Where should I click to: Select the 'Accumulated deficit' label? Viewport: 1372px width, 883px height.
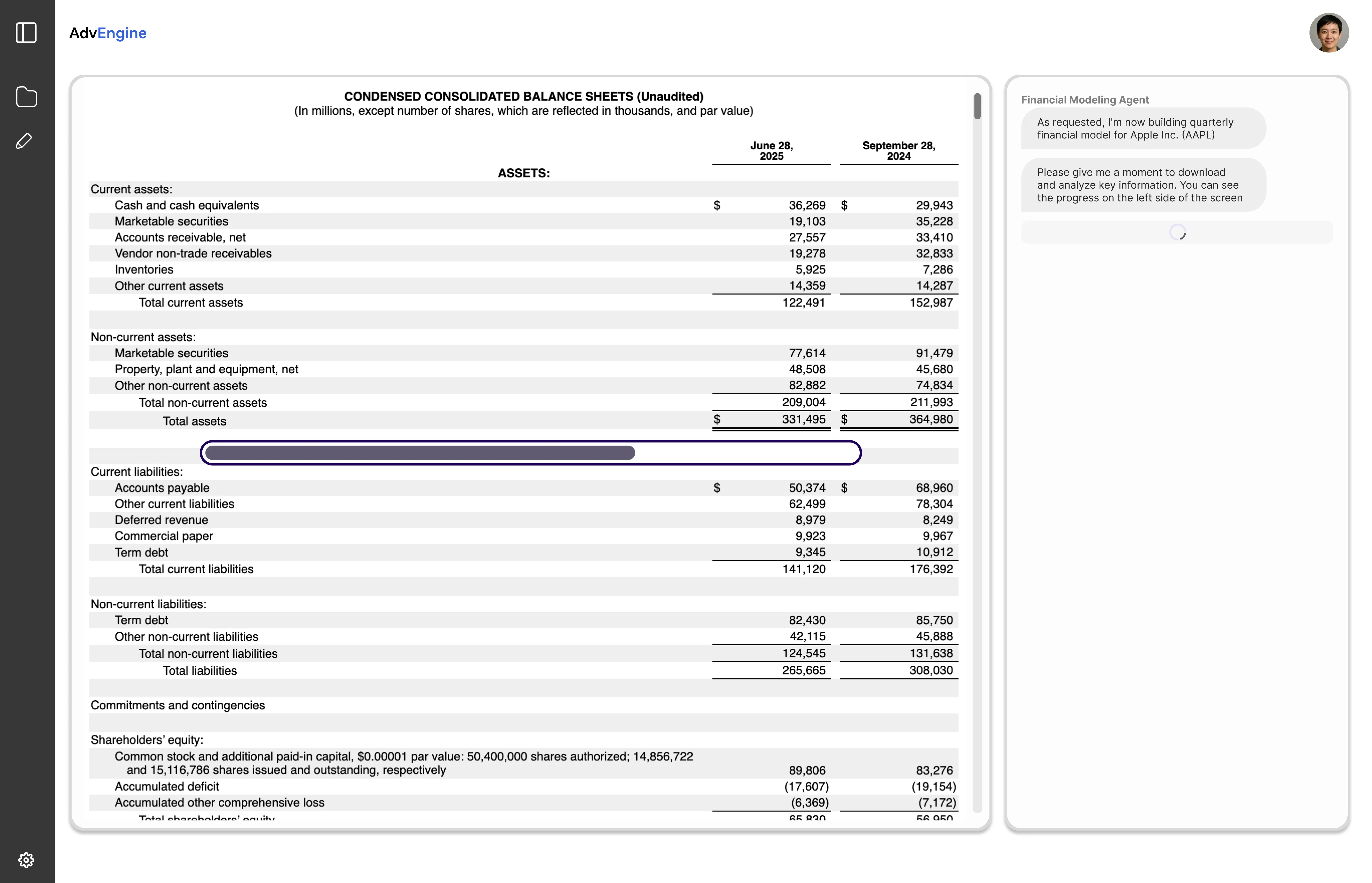[x=166, y=787]
